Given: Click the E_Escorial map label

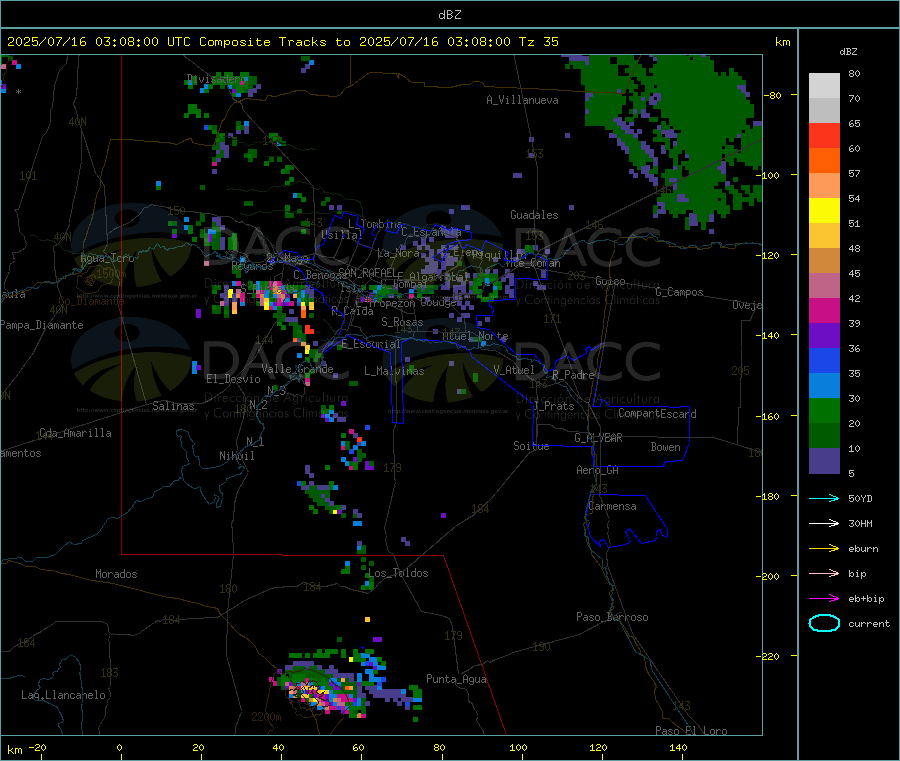Looking at the screenshot, I should click(371, 344).
